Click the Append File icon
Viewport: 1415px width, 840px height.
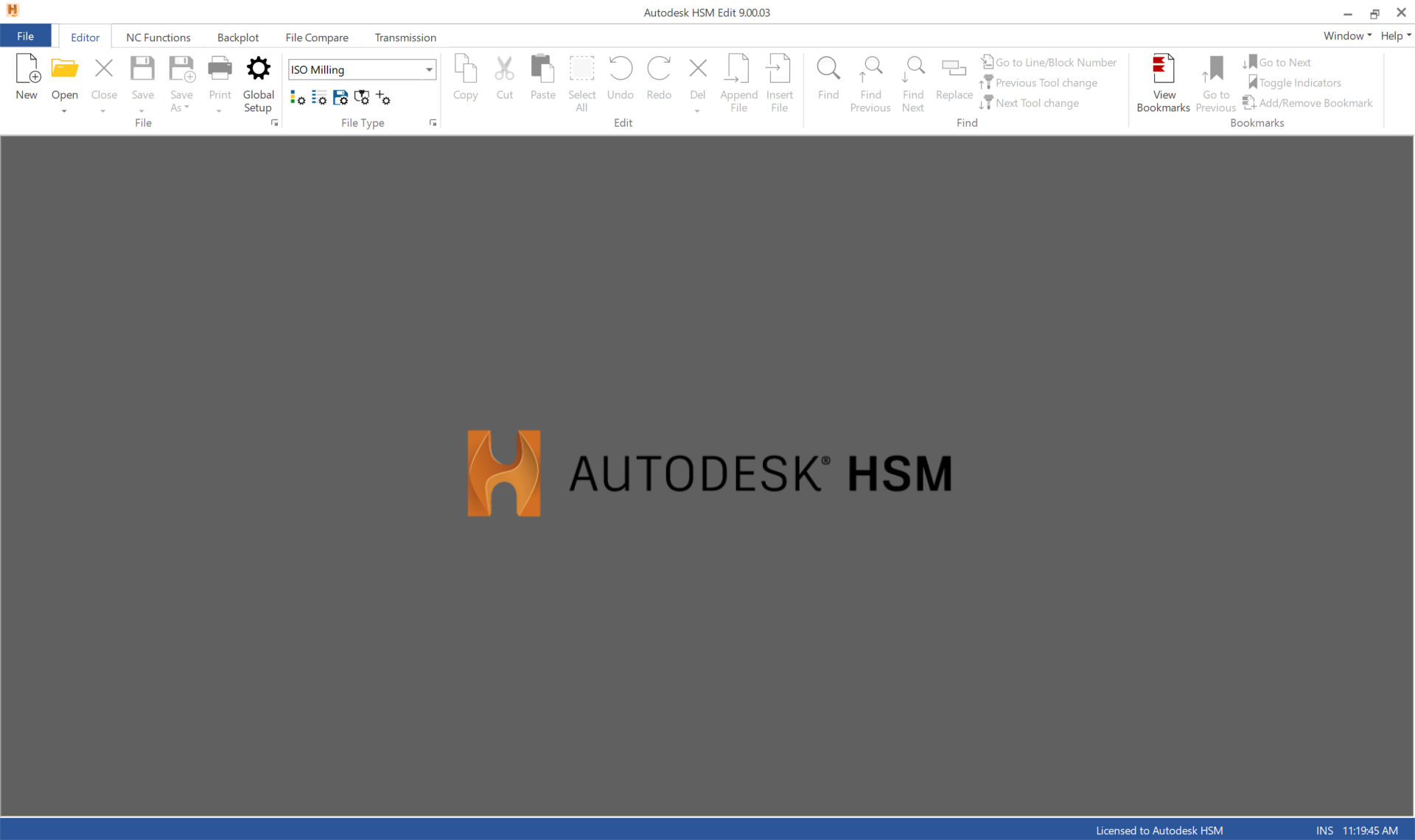(738, 70)
